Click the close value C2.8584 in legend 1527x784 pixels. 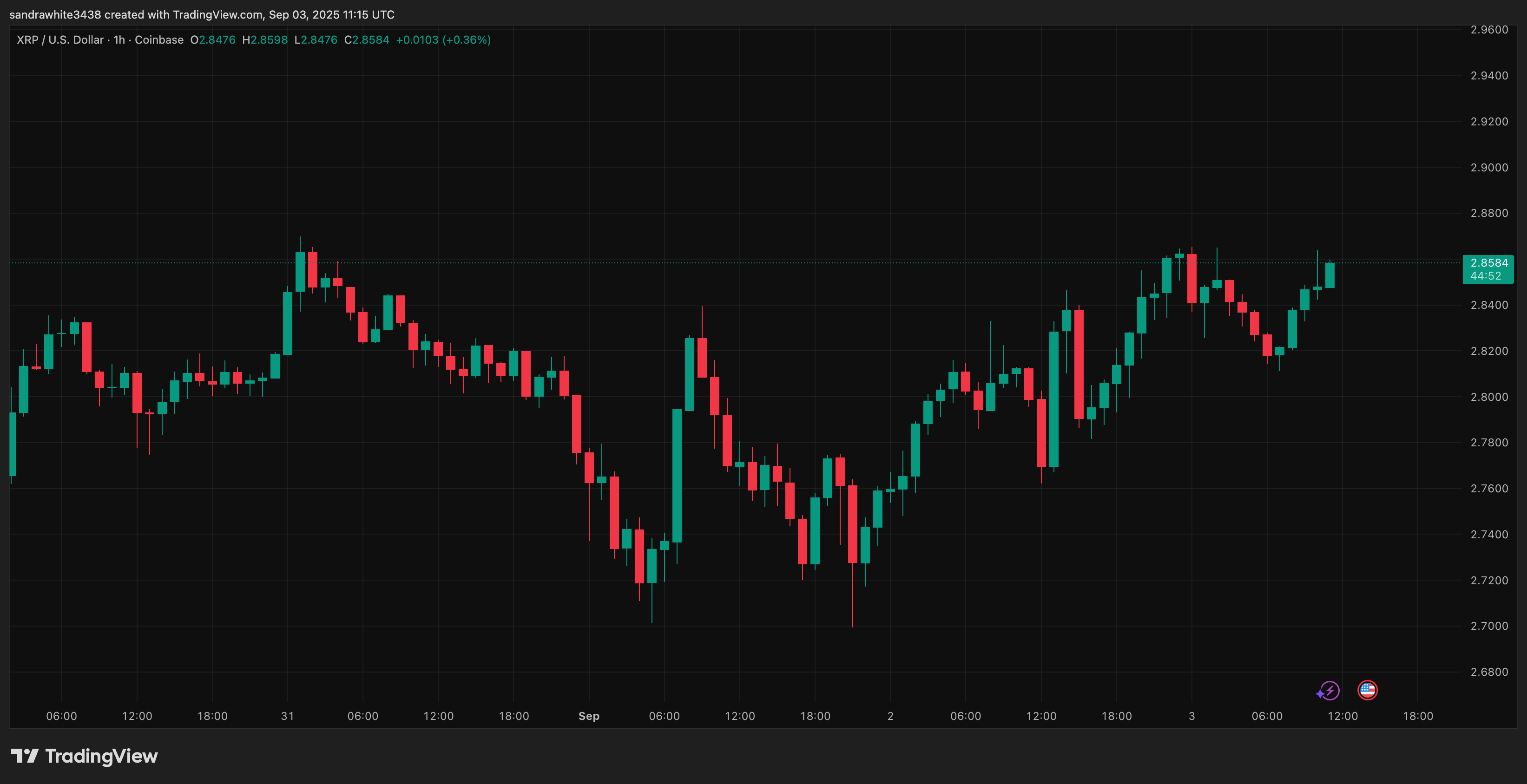(367, 39)
